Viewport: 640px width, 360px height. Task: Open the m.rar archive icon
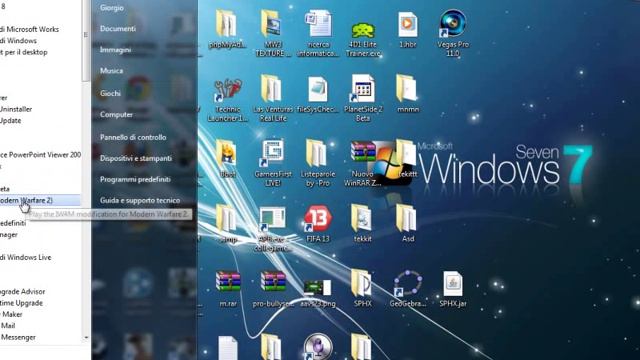228,282
